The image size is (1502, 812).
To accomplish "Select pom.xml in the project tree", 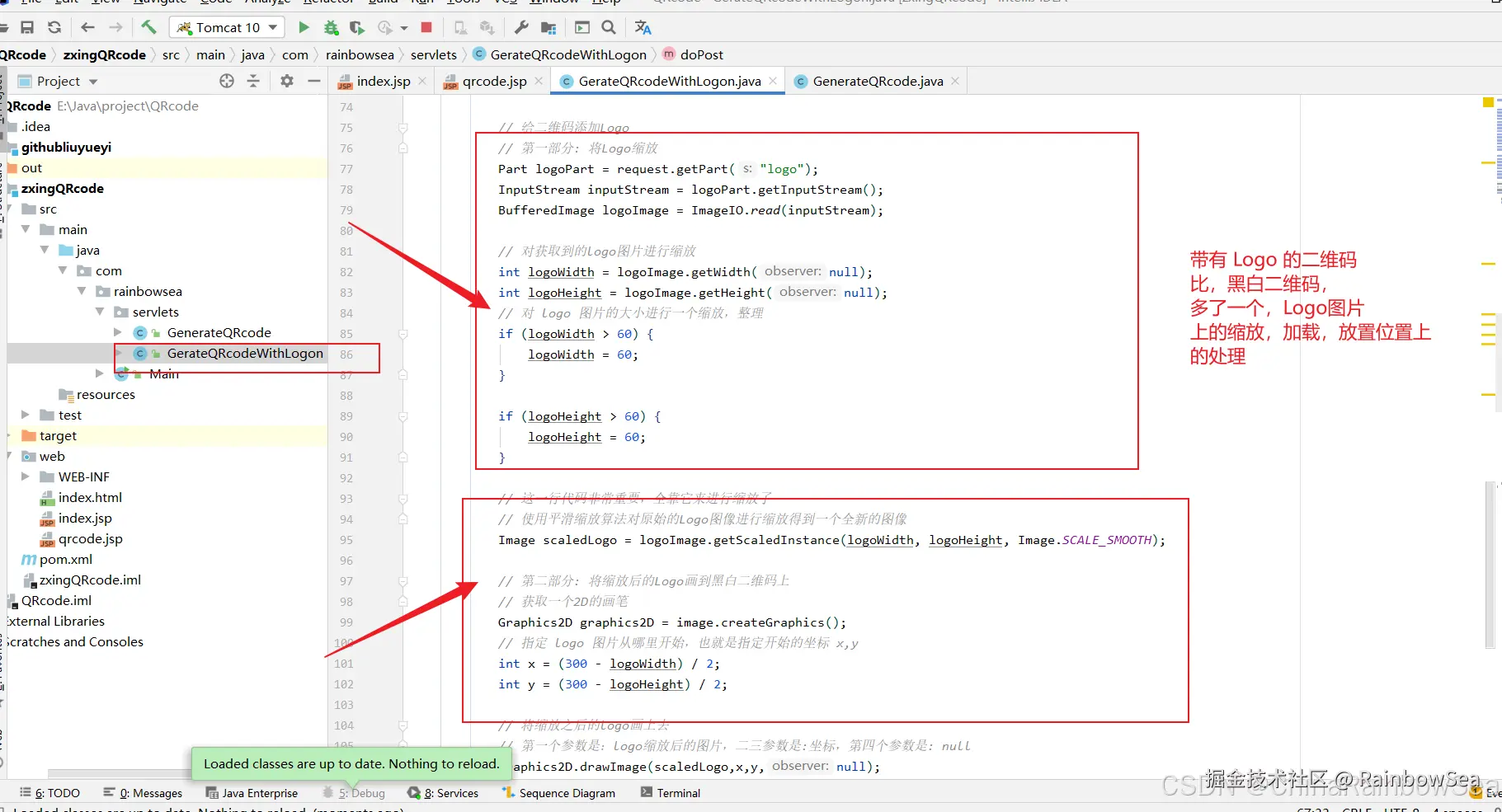I will (65, 559).
